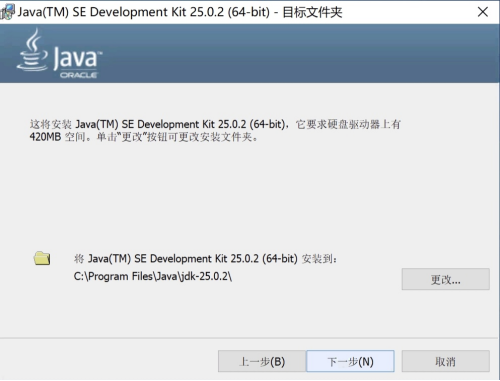
Task: Click the 420MB disk space description text
Action: (x=215, y=130)
